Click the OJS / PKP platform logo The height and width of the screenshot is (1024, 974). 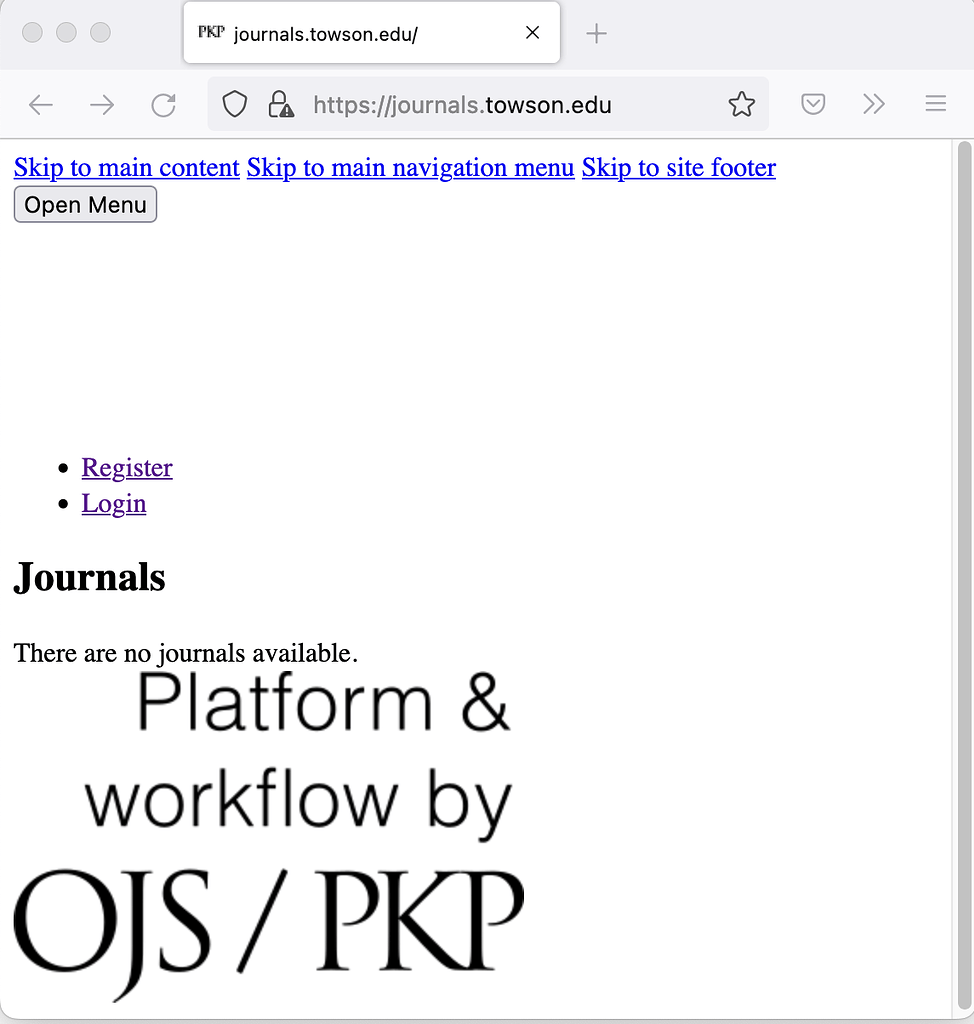coord(268,835)
